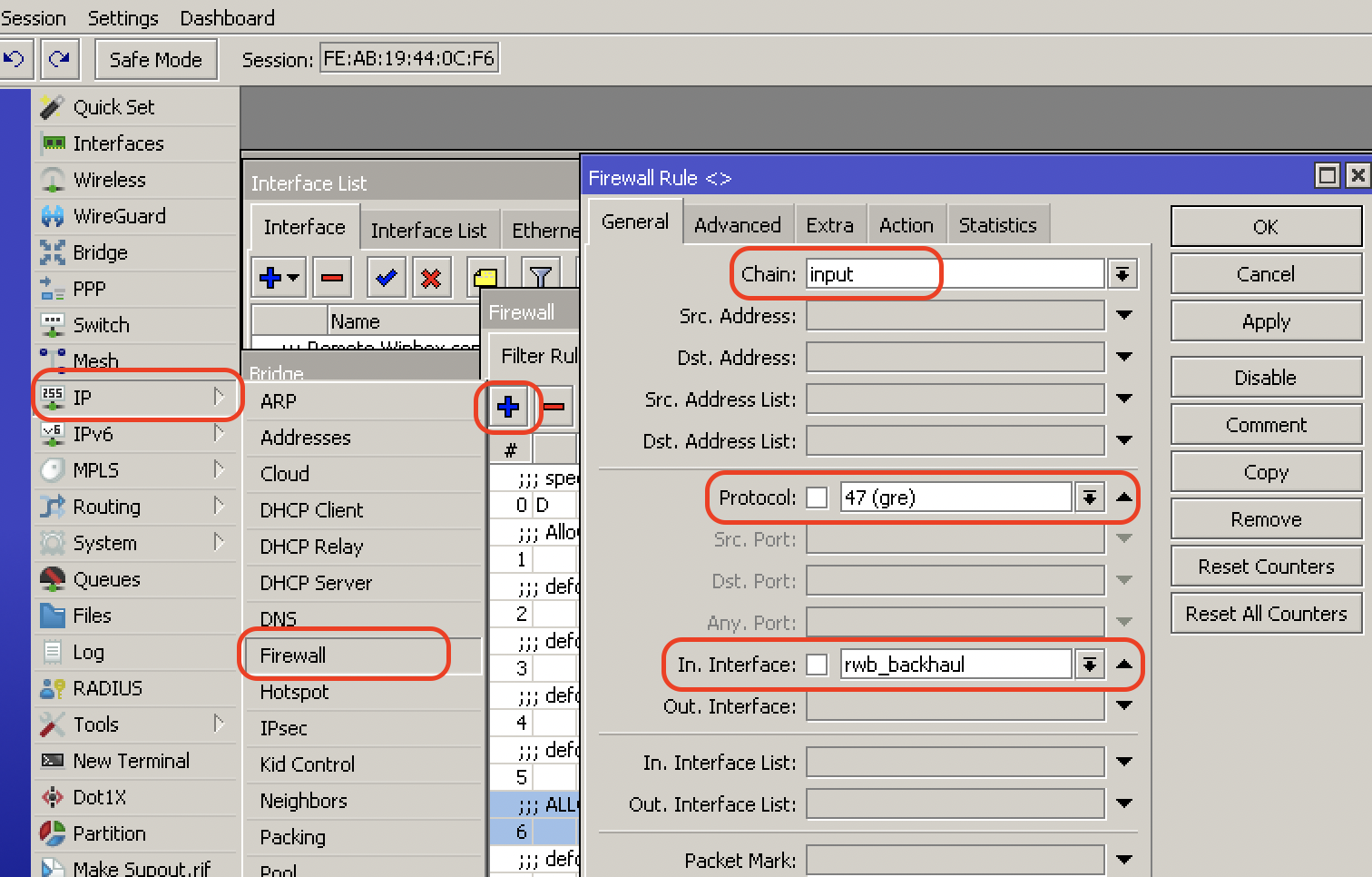Click the Reset All Counters button
This screenshot has width=1372, height=877.
[1265, 613]
